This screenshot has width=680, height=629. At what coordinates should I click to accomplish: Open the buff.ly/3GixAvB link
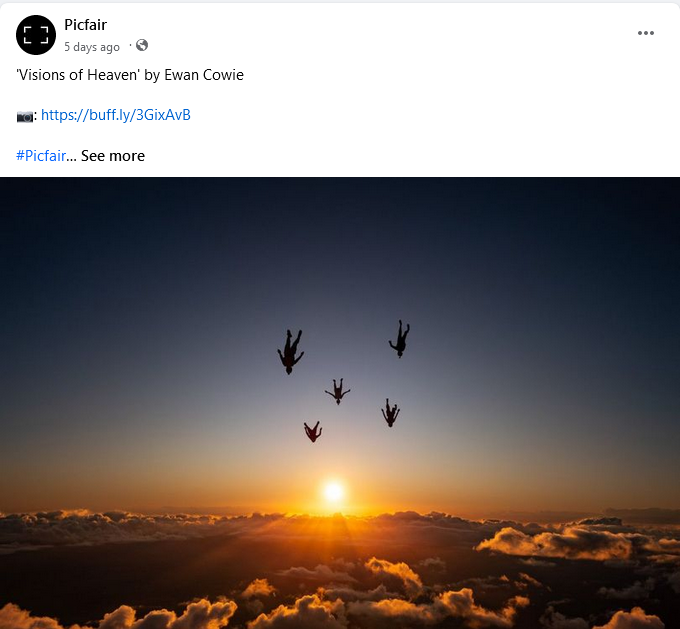[116, 115]
